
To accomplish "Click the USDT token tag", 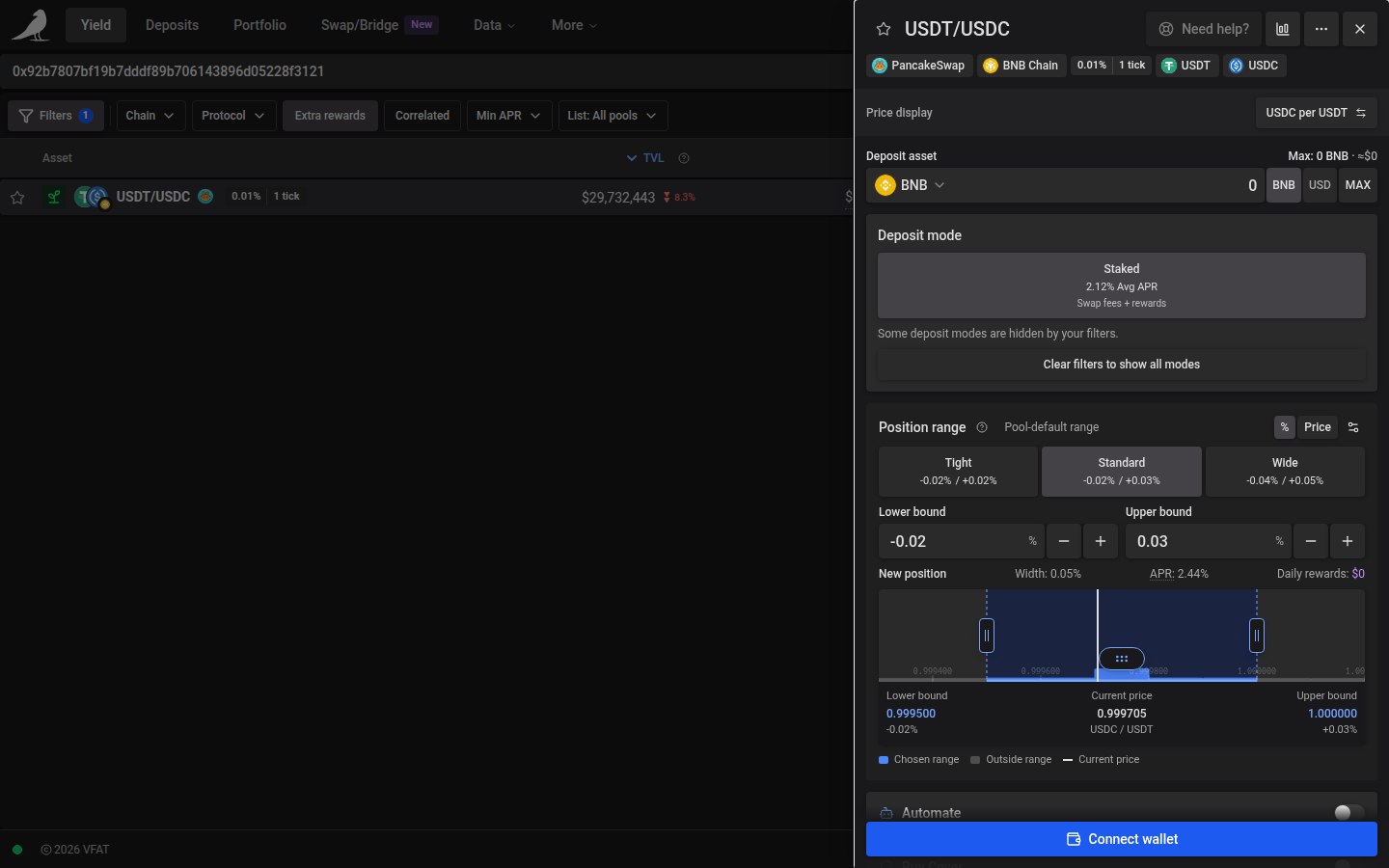I will 1186,66.
